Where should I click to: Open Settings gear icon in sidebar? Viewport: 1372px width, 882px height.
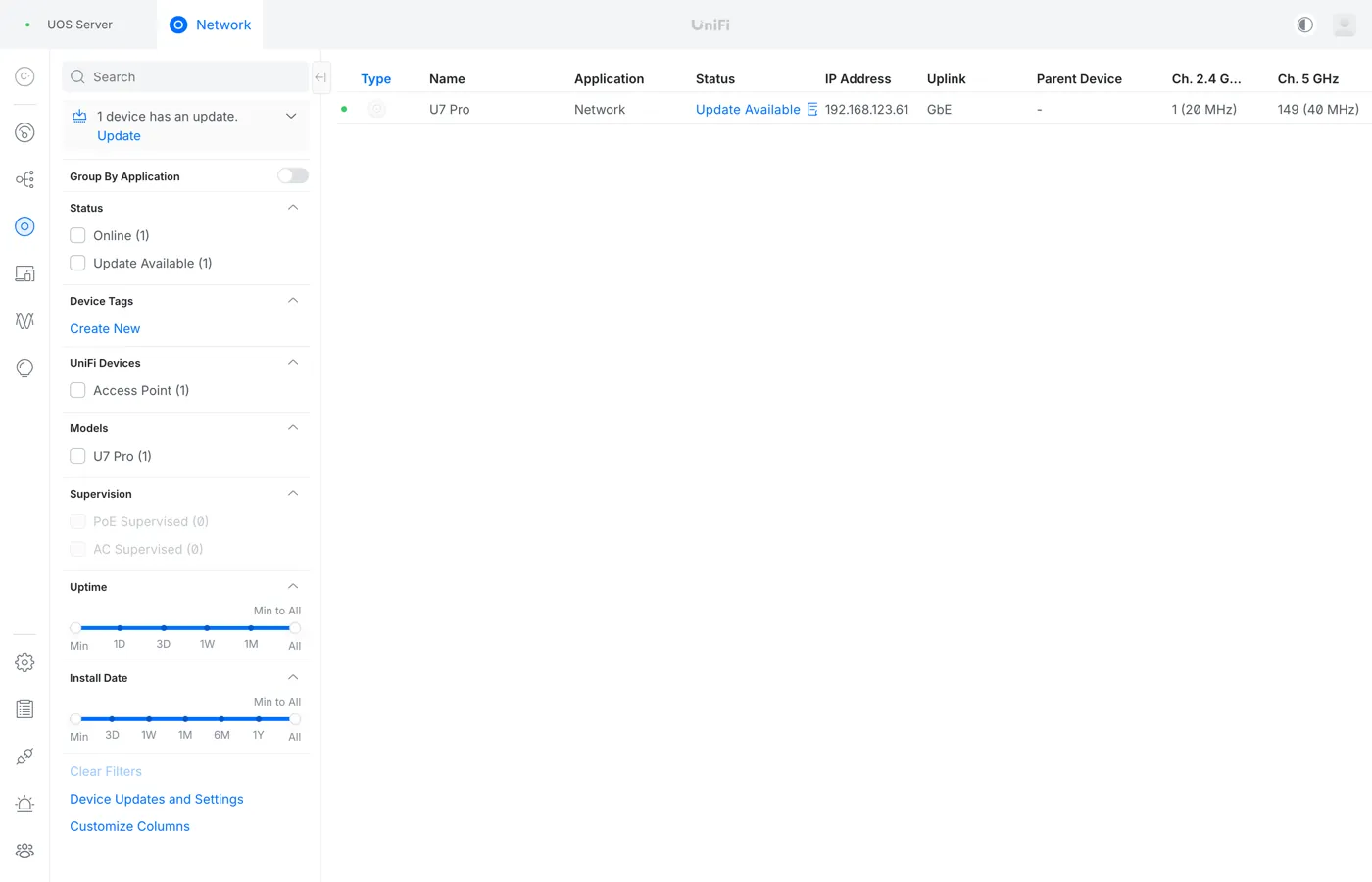point(24,662)
